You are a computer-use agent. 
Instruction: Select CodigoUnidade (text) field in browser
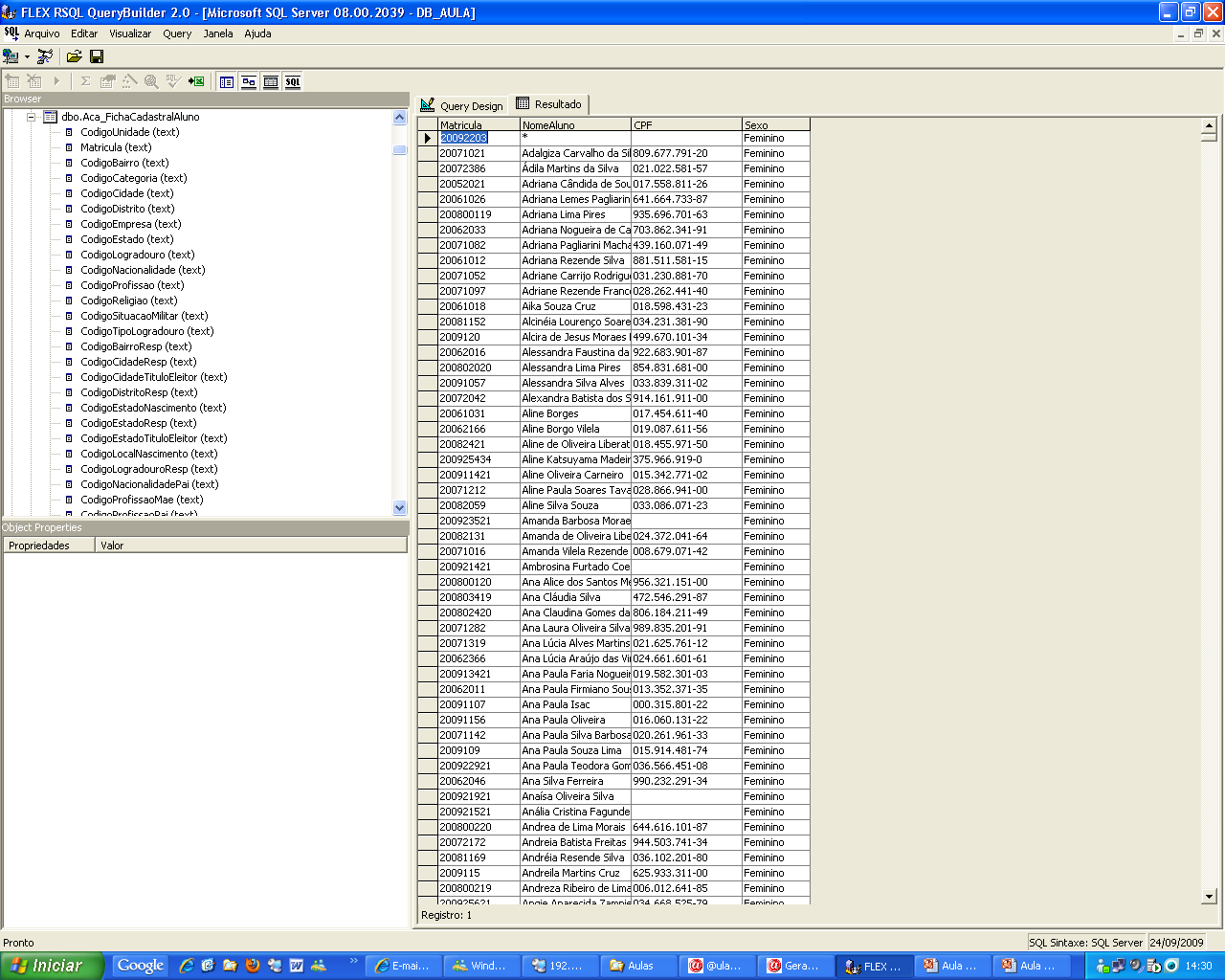tap(129, 132)
